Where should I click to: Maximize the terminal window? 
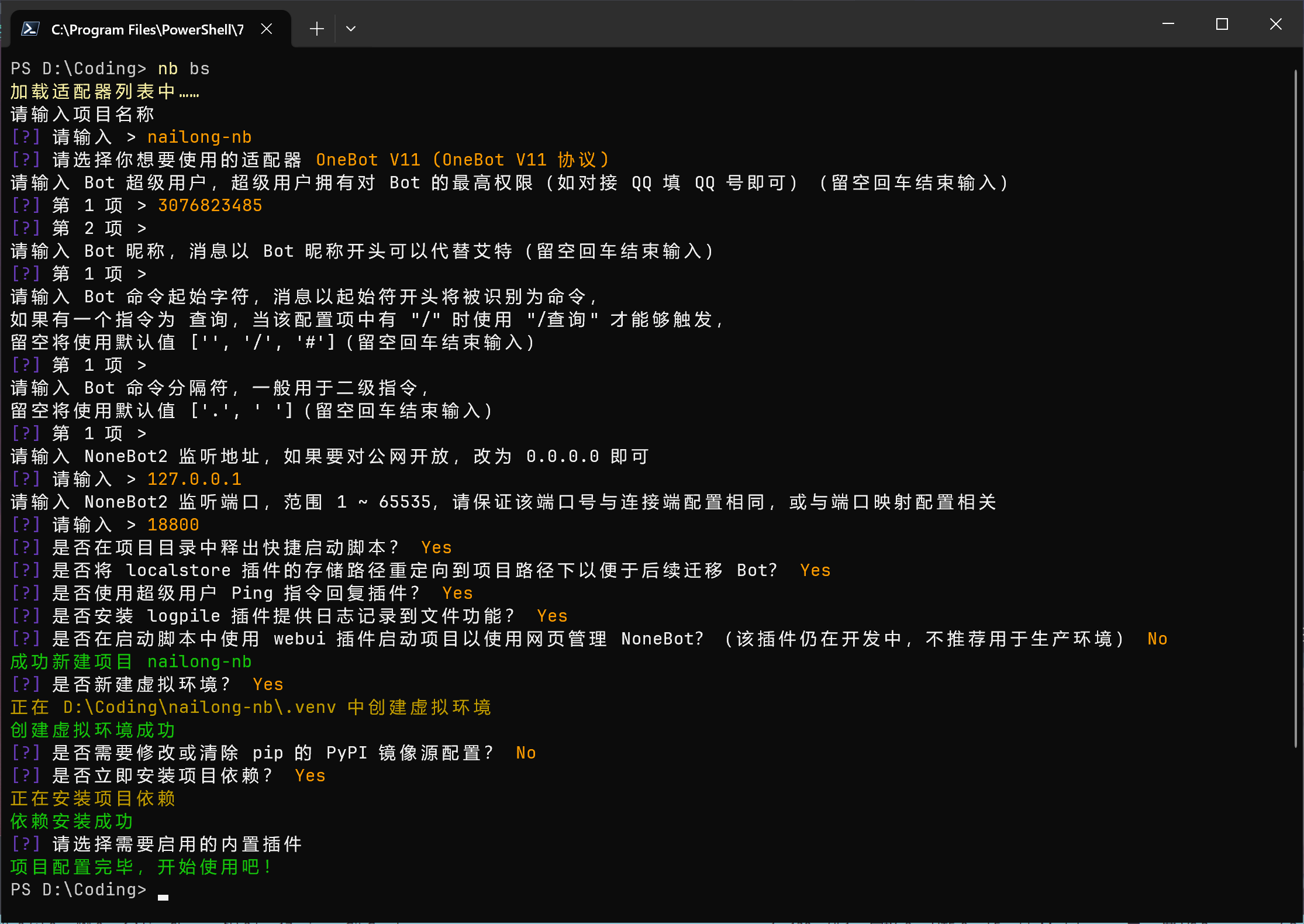point(1222,24)
